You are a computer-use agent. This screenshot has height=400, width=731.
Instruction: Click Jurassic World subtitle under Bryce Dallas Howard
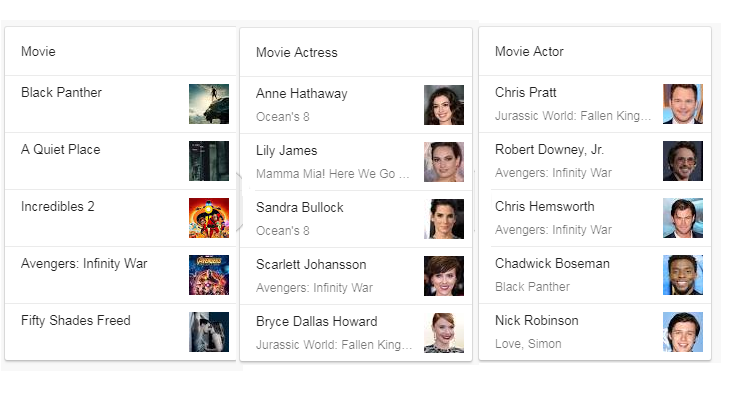pyautogui.click(x=334, y=345)
